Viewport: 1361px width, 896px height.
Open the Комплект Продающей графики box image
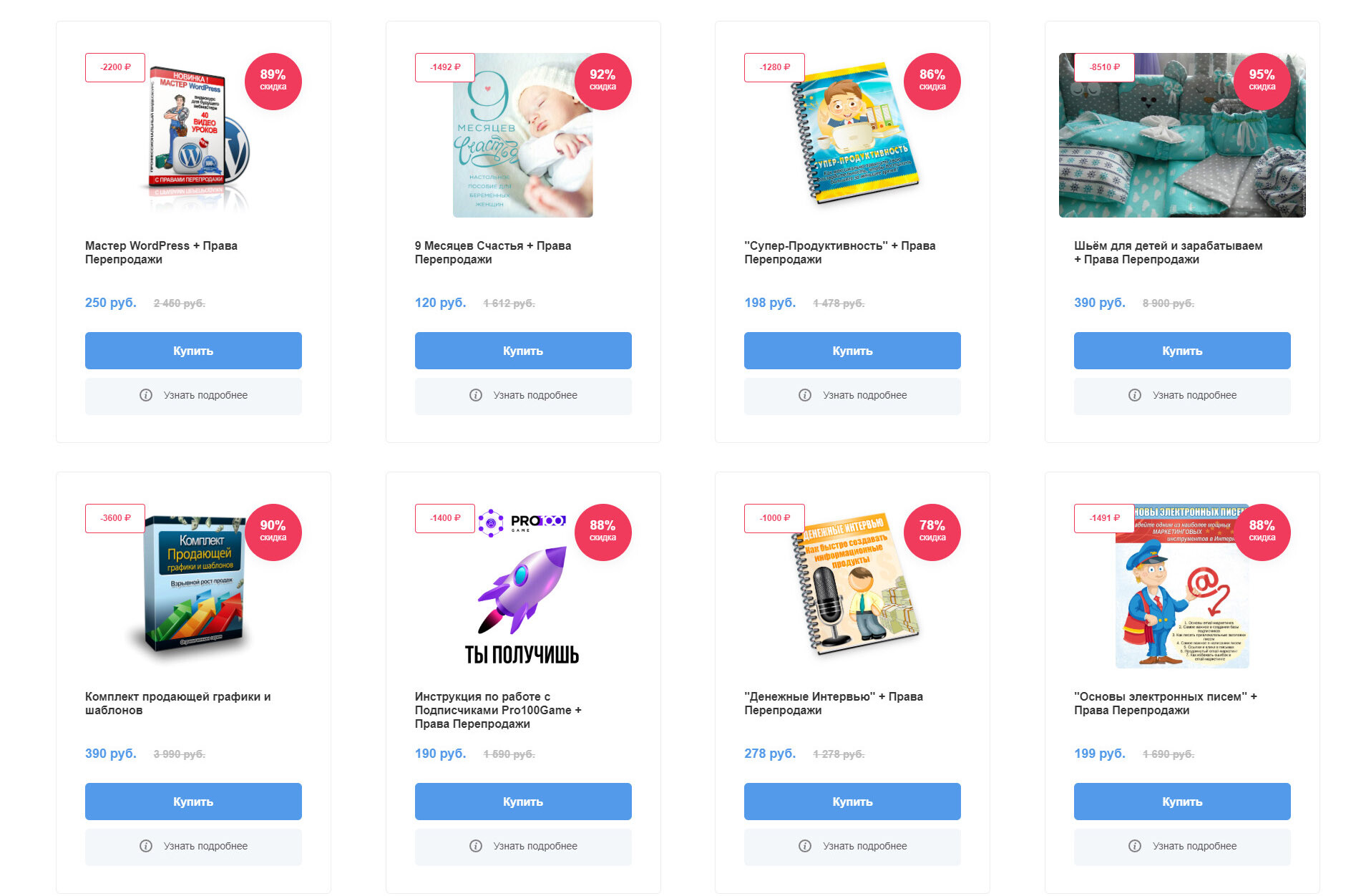click(x=193, y=586)
